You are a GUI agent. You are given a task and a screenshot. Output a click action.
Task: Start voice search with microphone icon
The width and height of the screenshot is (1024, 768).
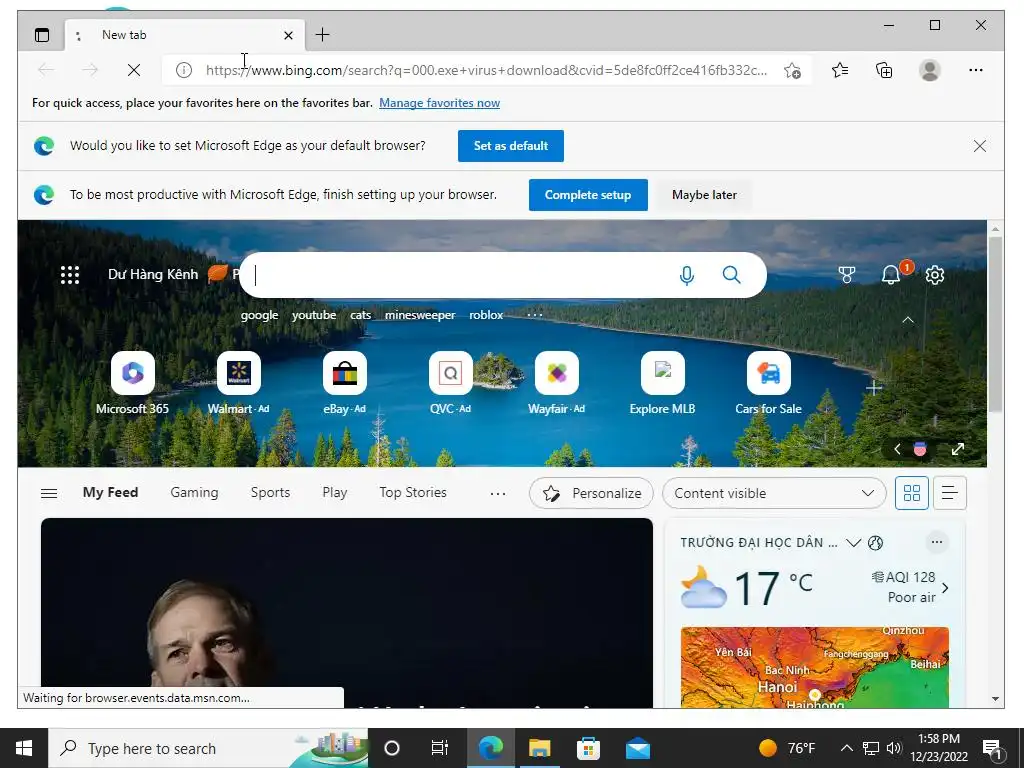(686, 275)
